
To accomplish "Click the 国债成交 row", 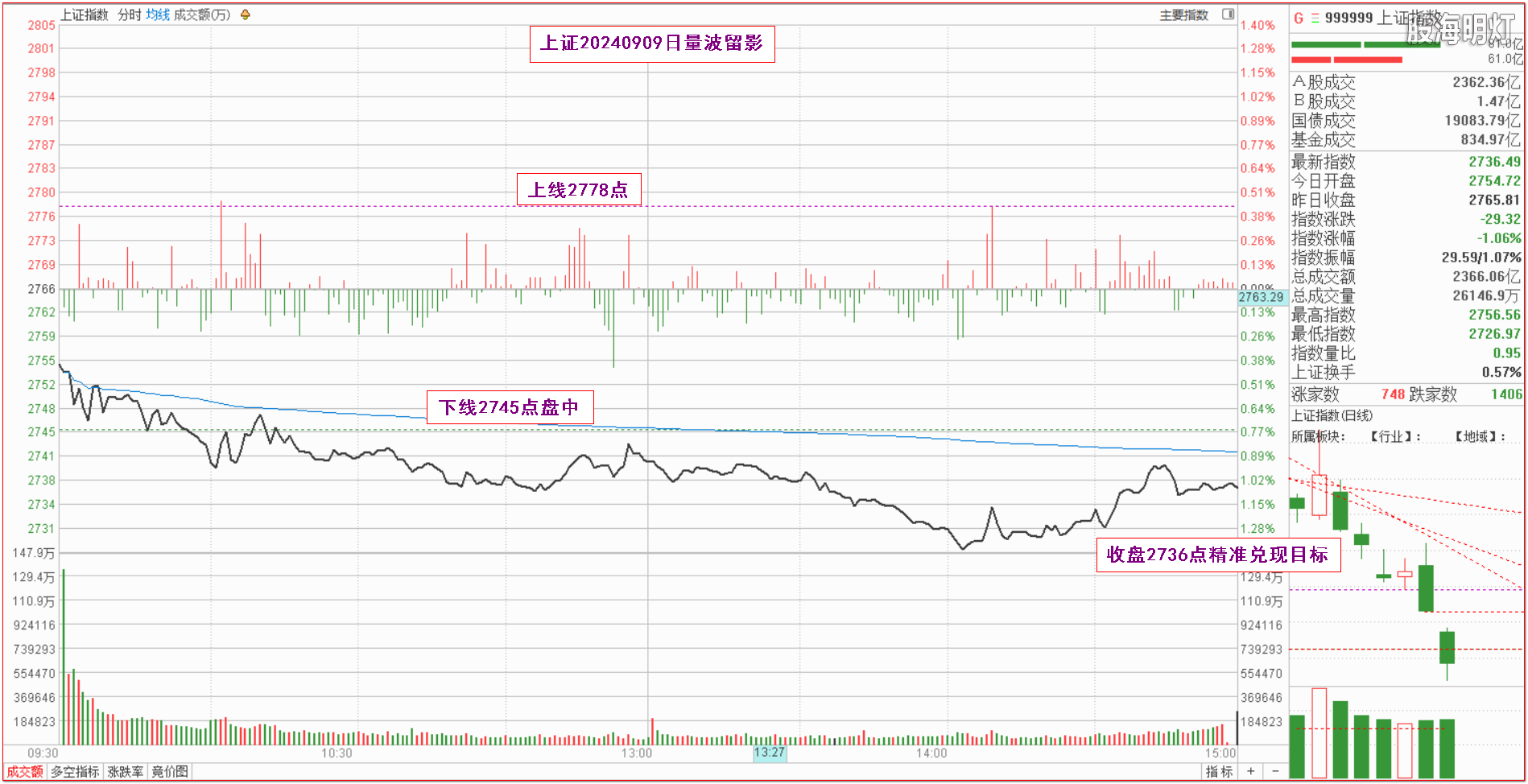I will coord(1406,121).
